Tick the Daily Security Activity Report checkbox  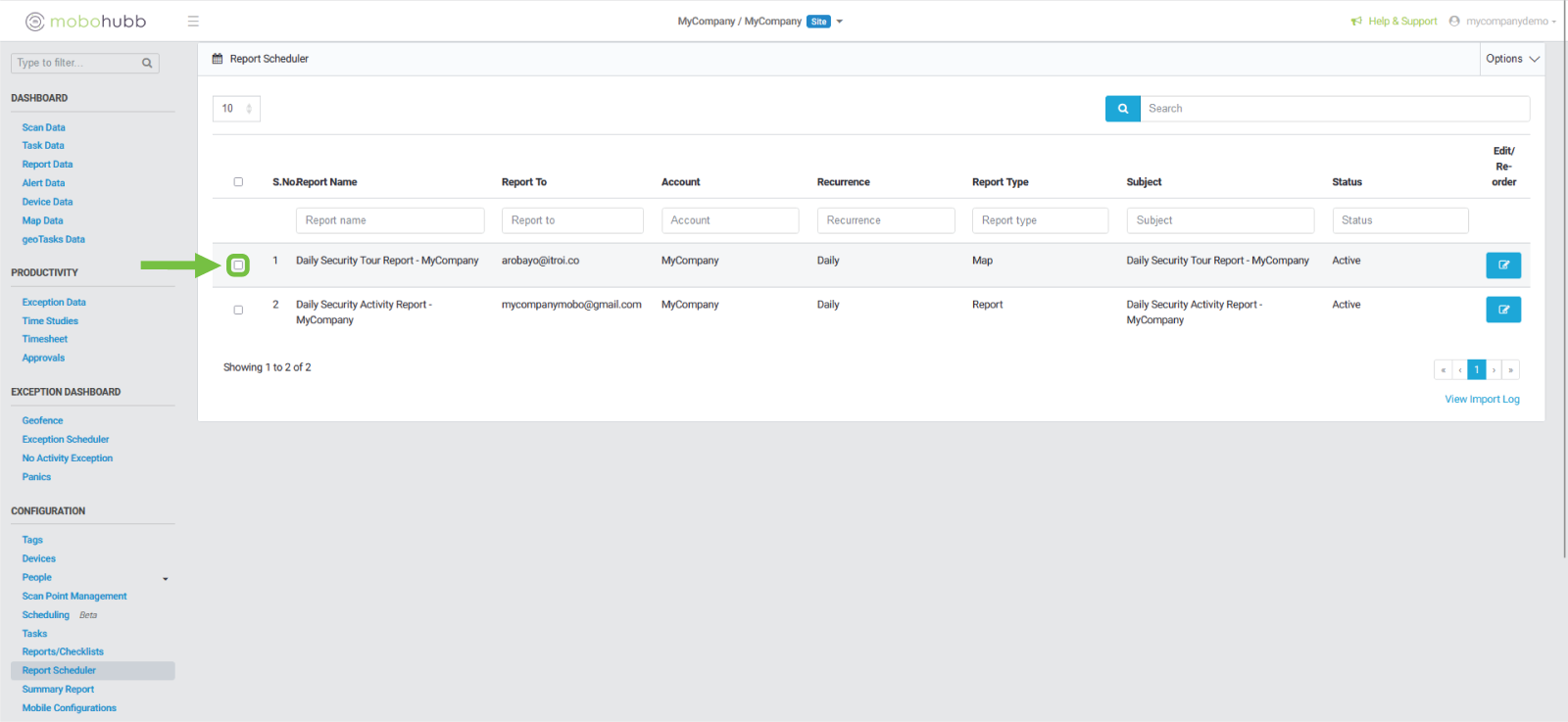point(238,310)
